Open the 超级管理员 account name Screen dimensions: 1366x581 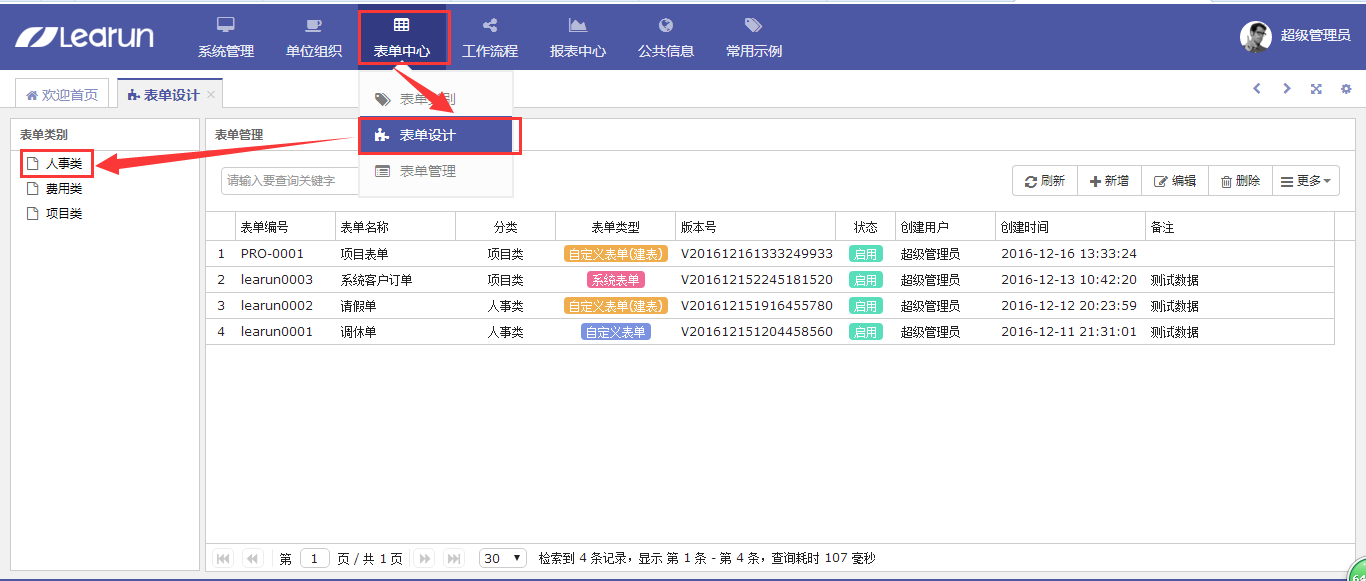point(1316,36)
